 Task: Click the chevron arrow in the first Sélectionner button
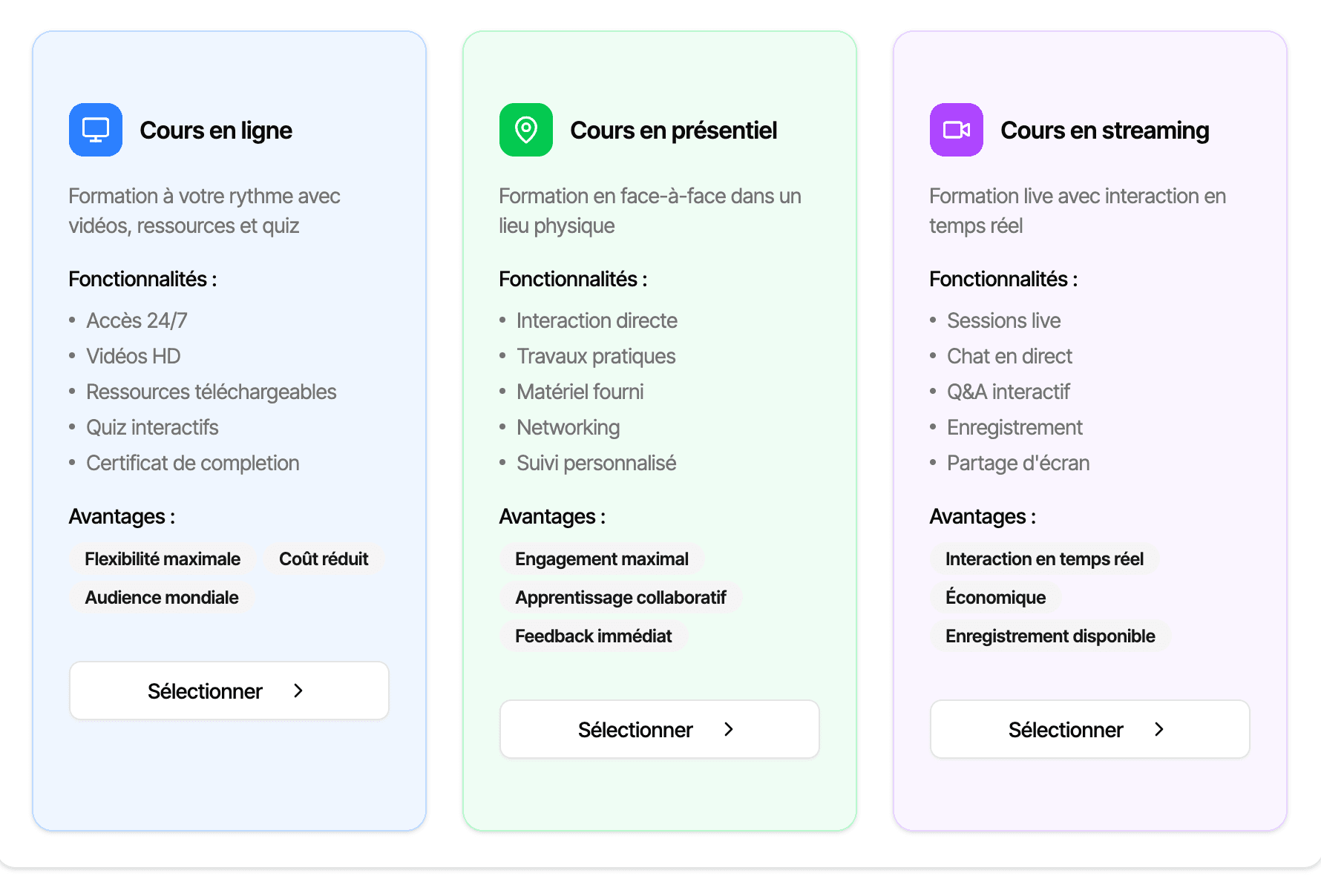pyautogui.click(x=298, y=691)
